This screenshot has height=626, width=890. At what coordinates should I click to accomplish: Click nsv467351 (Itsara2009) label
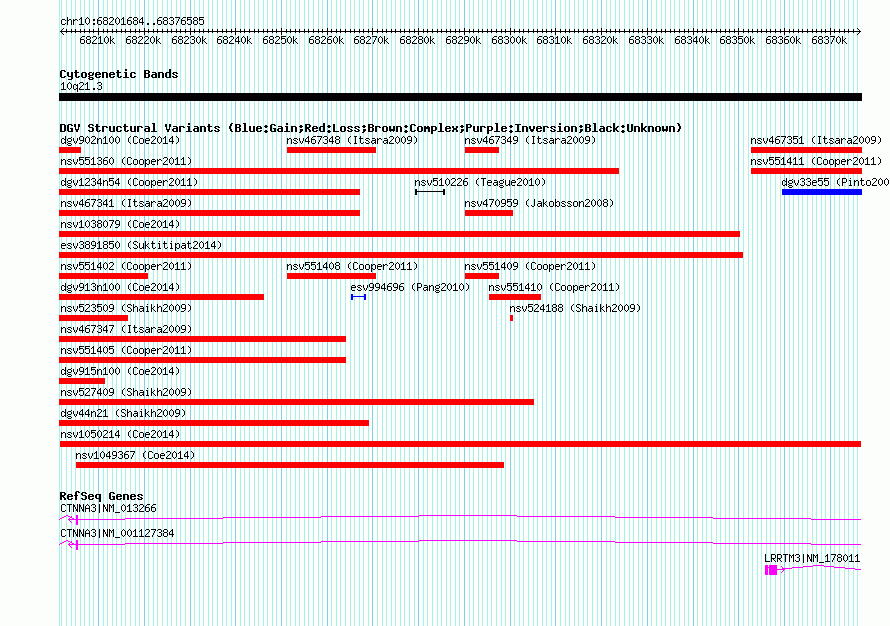coord(816,141)
